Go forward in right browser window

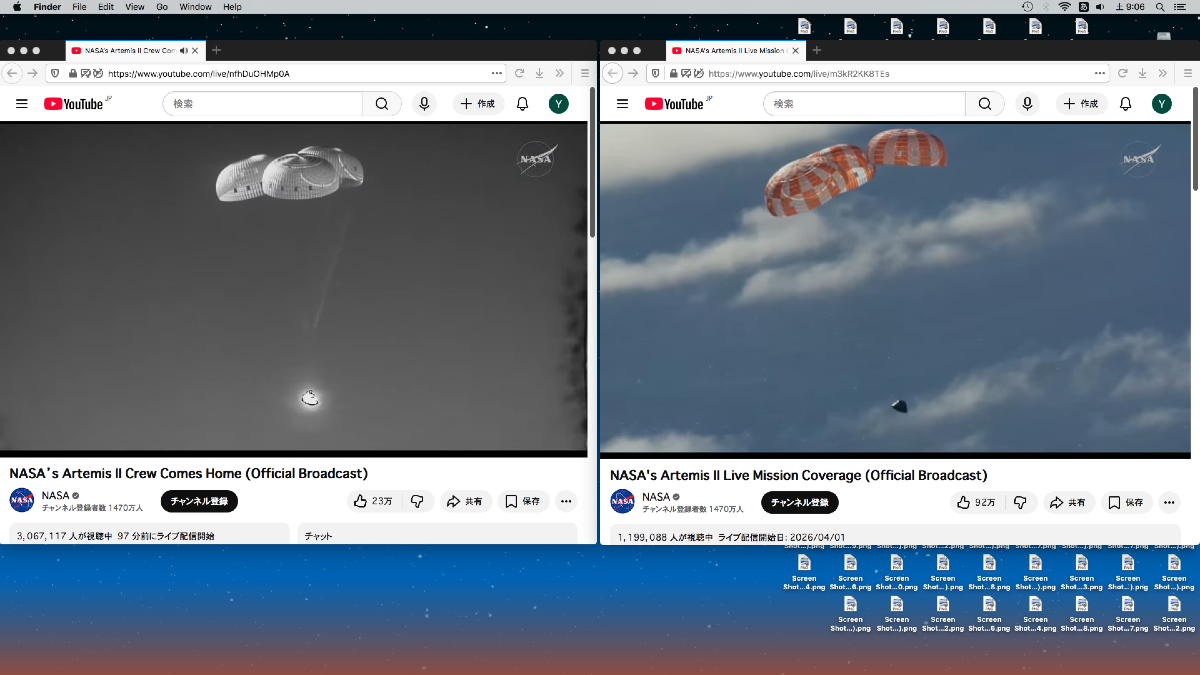(633, 73)
